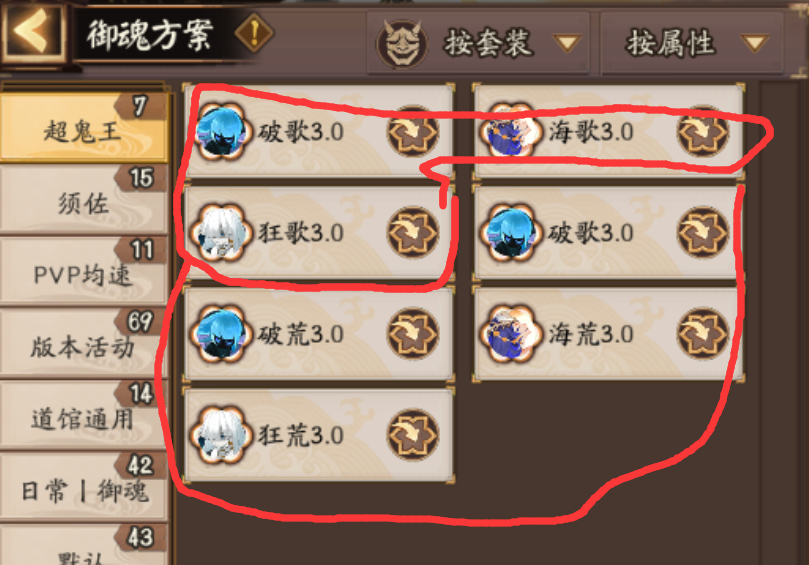Open the exclamation info icon
This screenshot has height=565, width=809.
point(254,33)
